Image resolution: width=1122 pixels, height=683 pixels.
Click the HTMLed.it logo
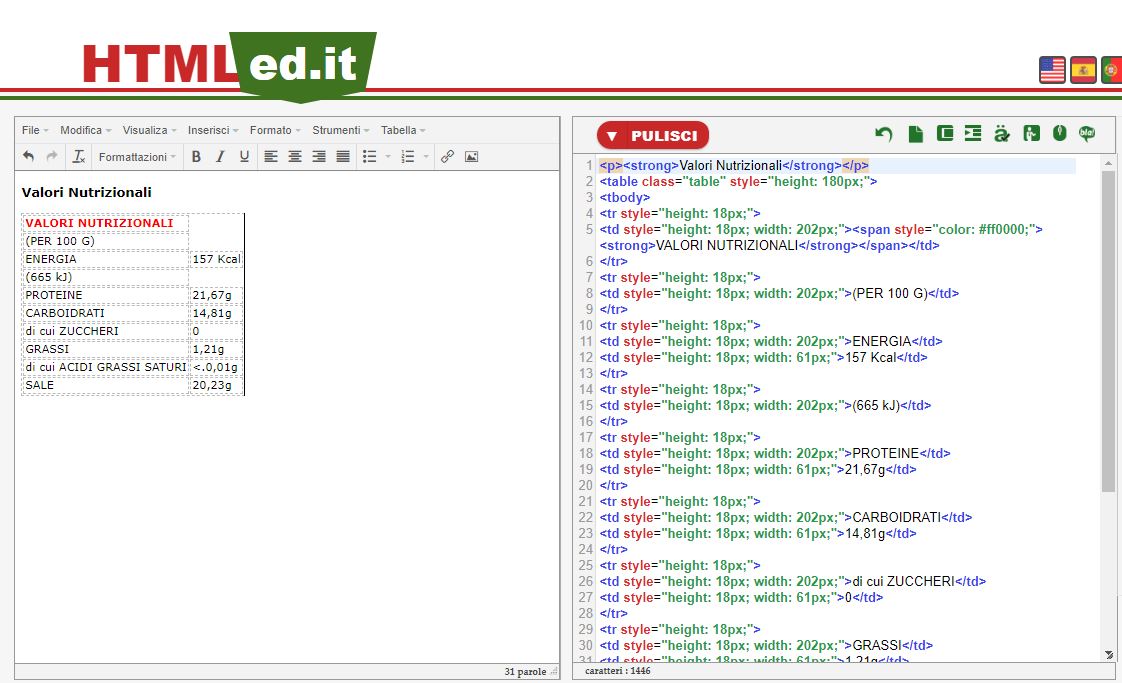229,64
